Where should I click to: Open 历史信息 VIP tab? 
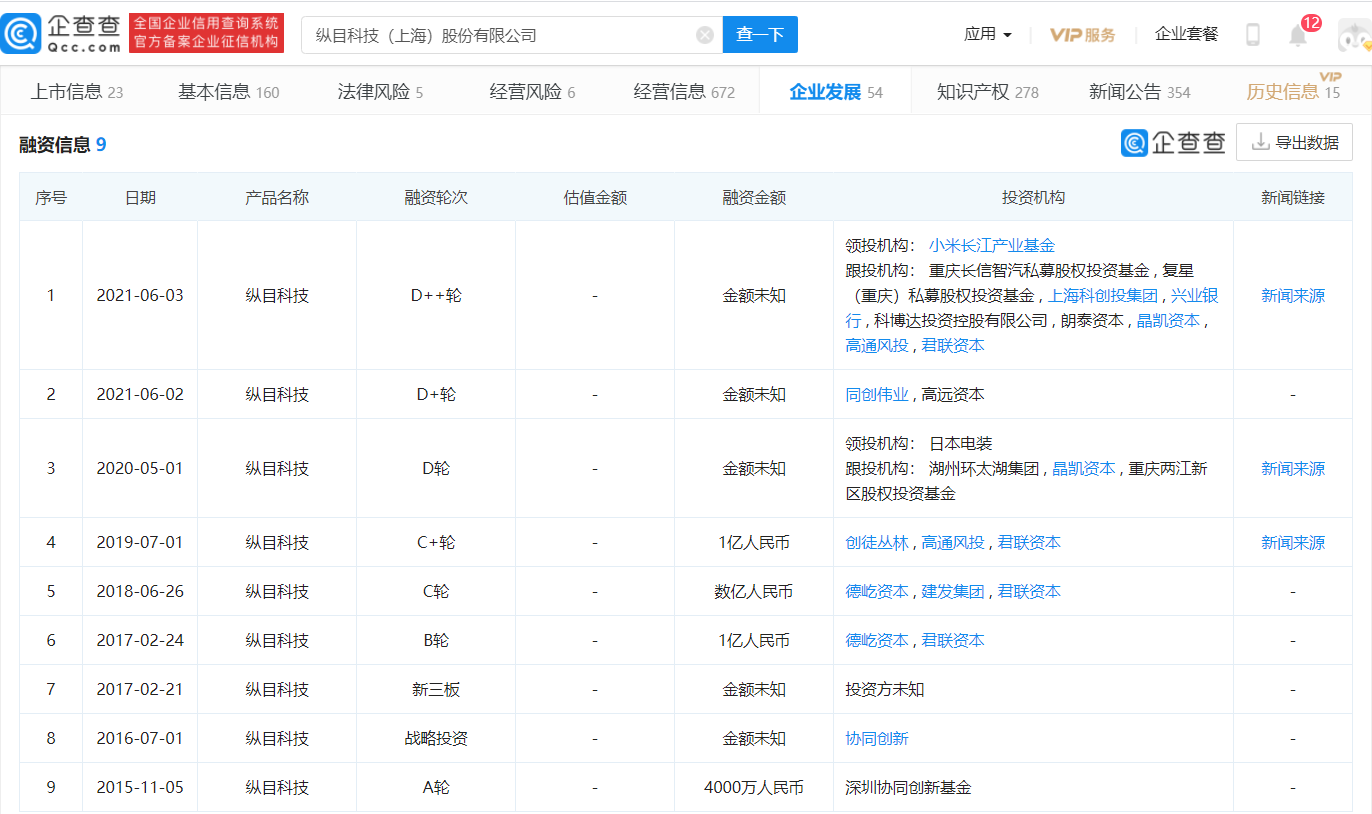point(1293,92)
